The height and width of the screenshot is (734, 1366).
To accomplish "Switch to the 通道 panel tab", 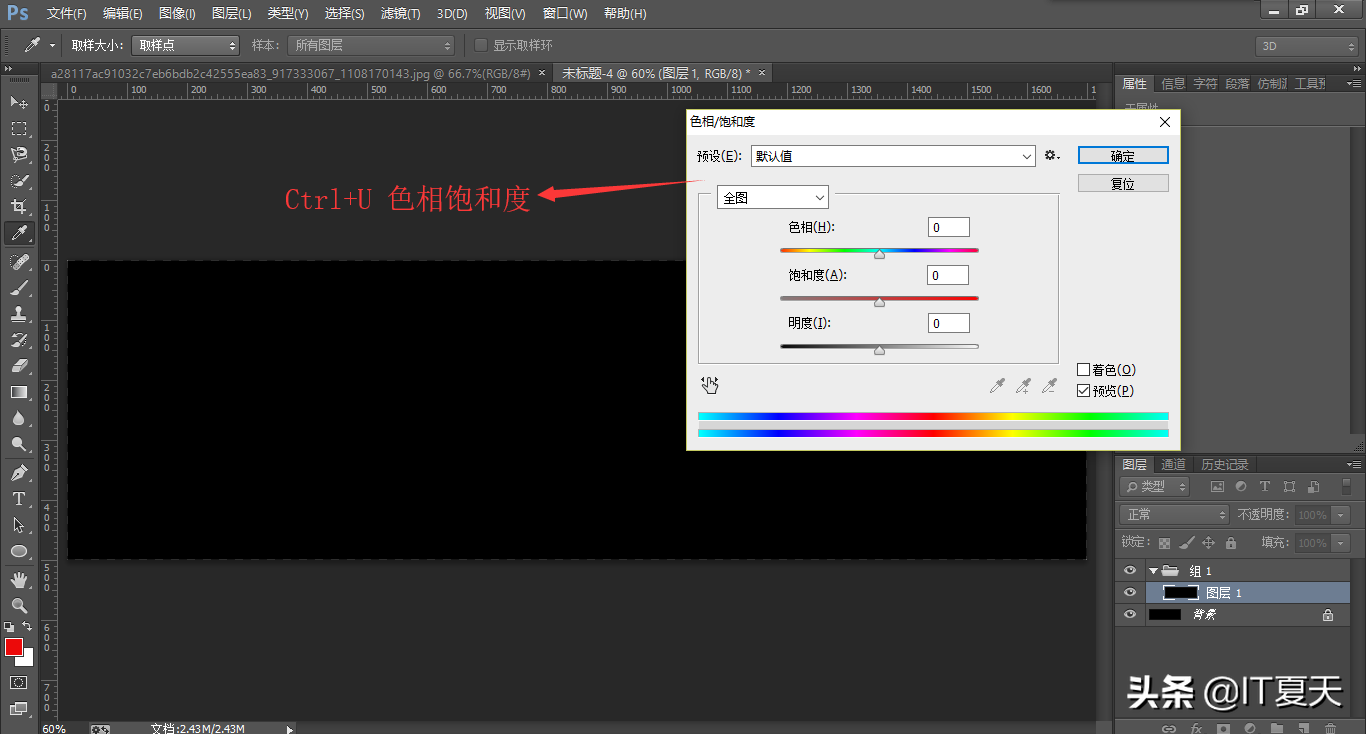I will [x=1173, y=465].
